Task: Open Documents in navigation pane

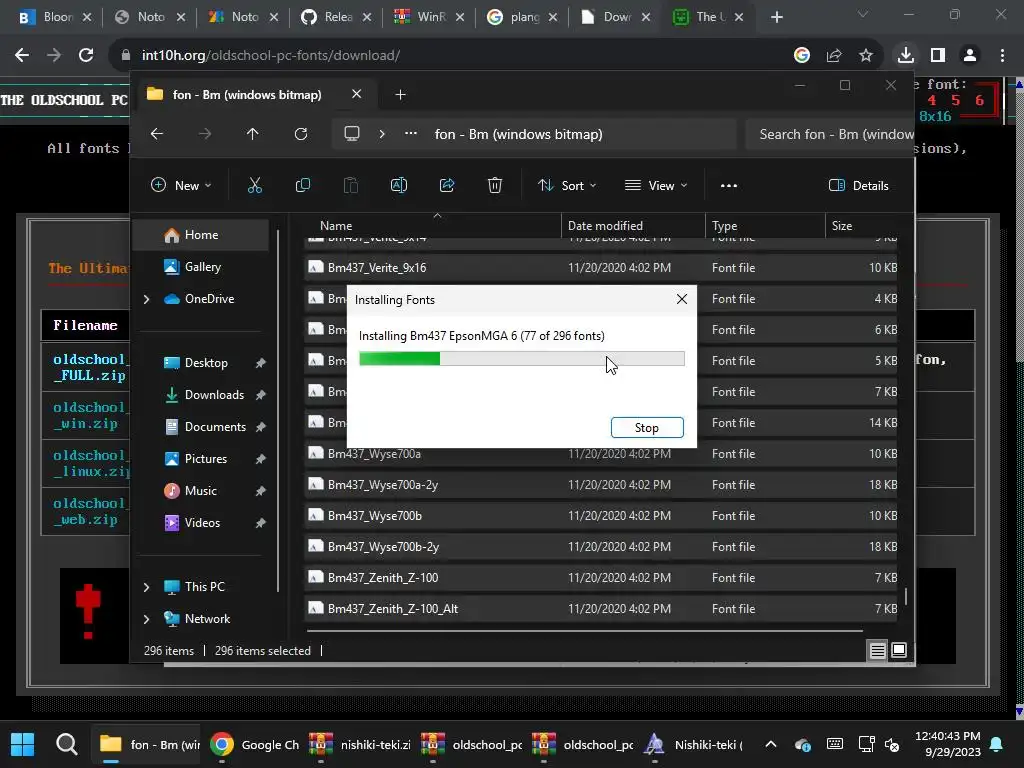Action: pyautogui.click(x=200, y=426)
